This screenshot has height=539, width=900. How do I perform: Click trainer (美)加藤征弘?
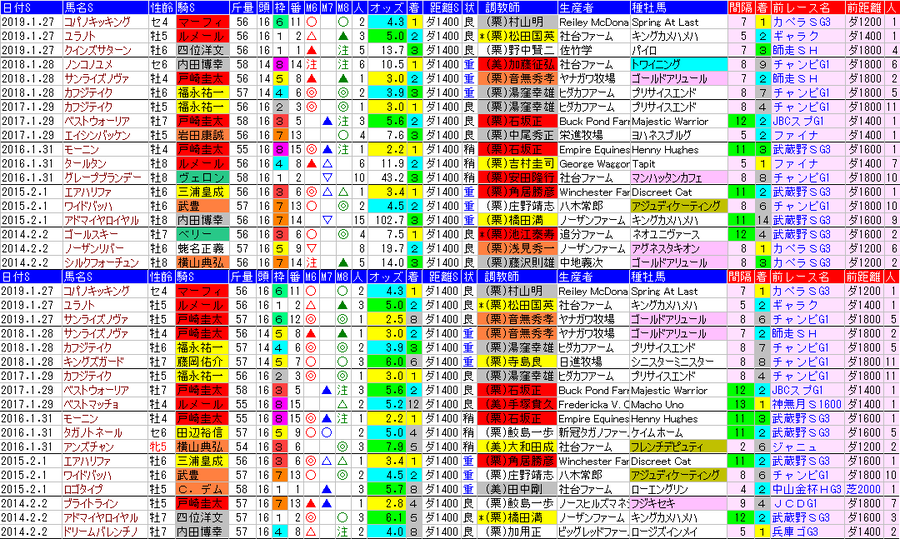[518, 64]
